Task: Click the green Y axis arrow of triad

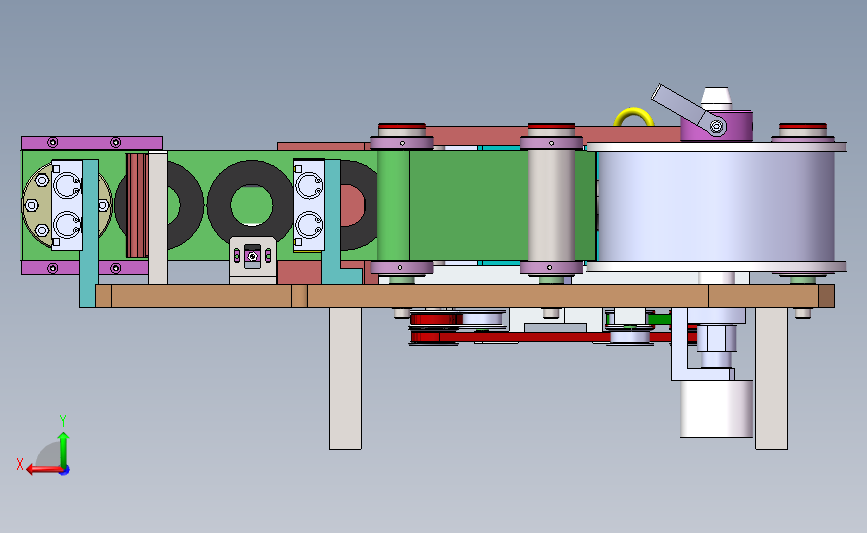Action: [63, 449]
